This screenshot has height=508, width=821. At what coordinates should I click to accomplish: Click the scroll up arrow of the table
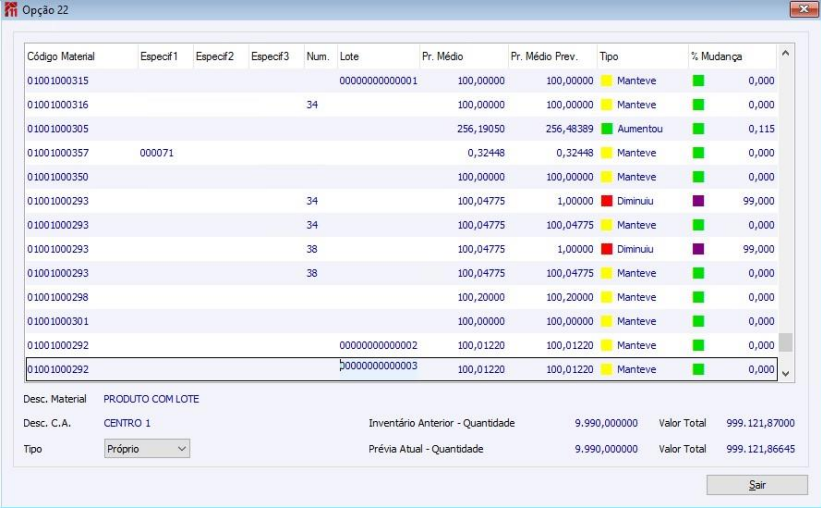click(x=785, y=53)
